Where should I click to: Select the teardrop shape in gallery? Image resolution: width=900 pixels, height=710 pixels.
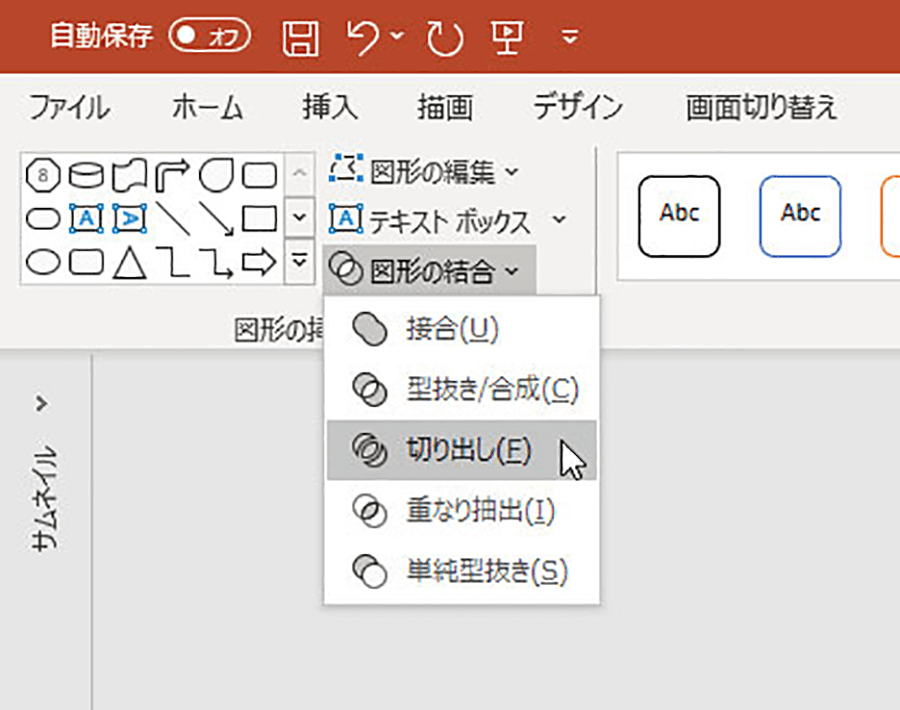click(216, 174)
